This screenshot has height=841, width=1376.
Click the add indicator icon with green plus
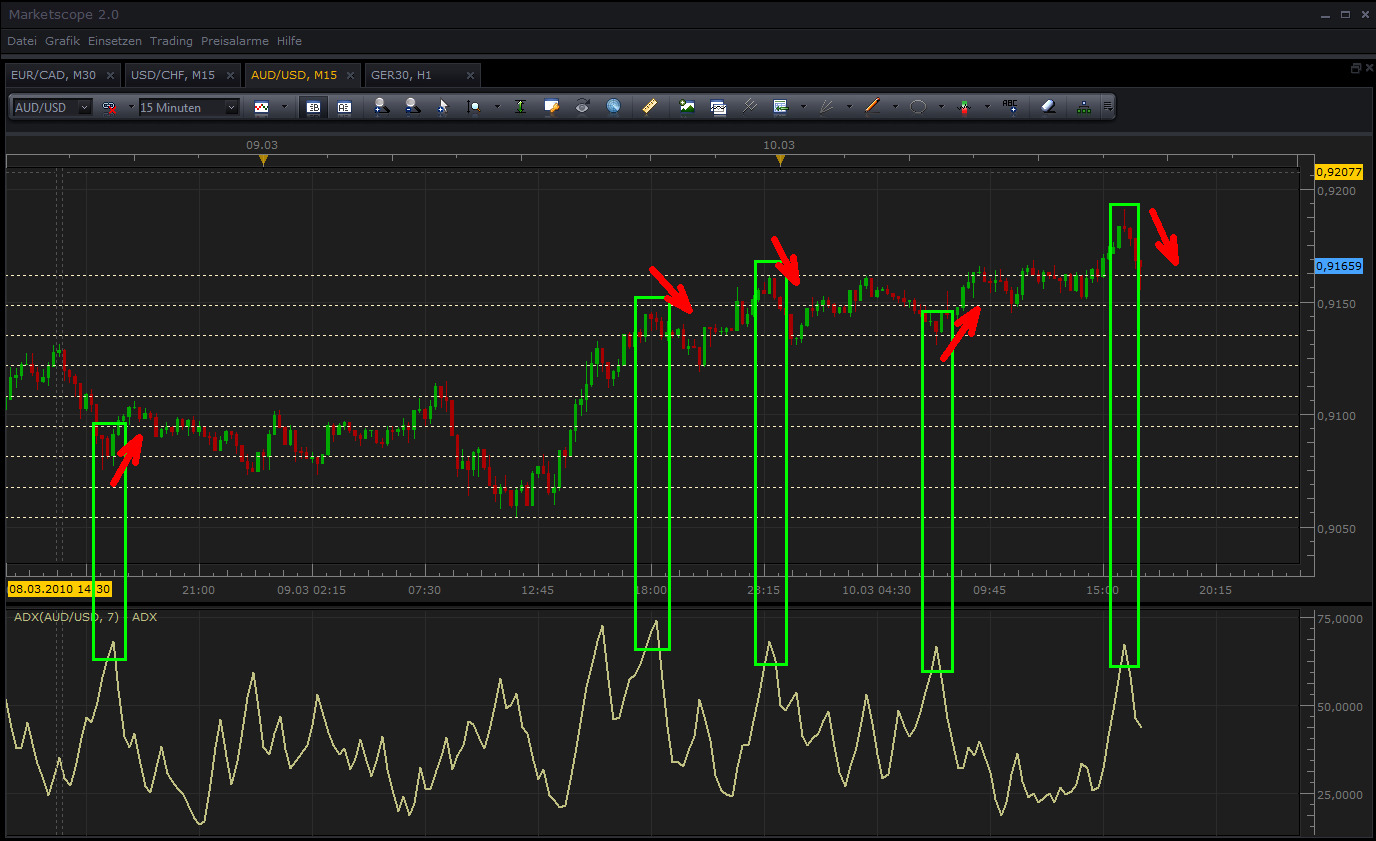tap(687, 107)
